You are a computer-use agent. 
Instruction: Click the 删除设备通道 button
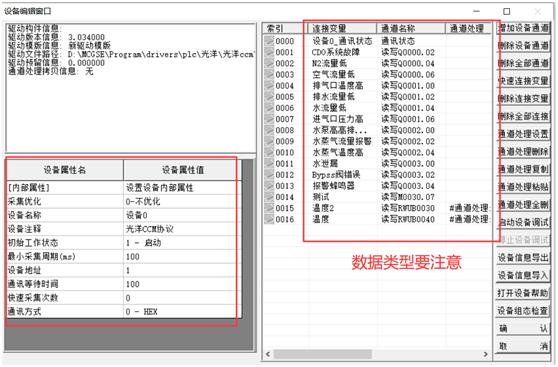(523, 46)
